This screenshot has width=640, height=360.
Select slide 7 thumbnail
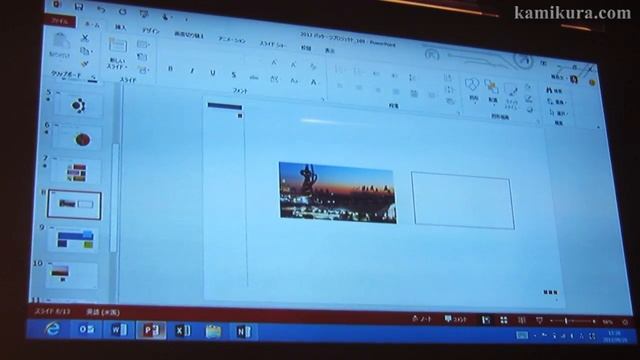(76, 172)
